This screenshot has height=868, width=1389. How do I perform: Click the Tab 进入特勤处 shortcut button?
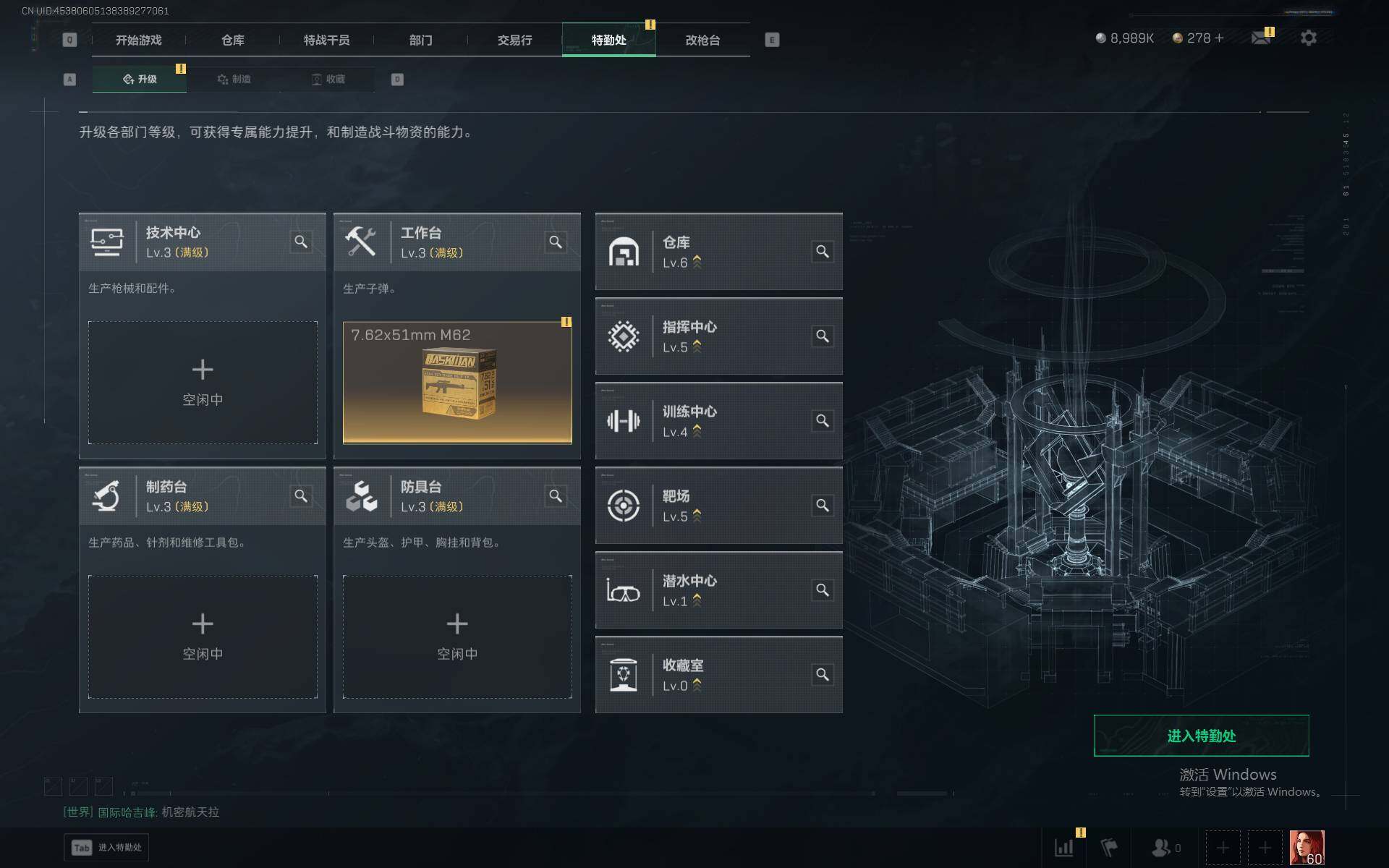[106, 847]
